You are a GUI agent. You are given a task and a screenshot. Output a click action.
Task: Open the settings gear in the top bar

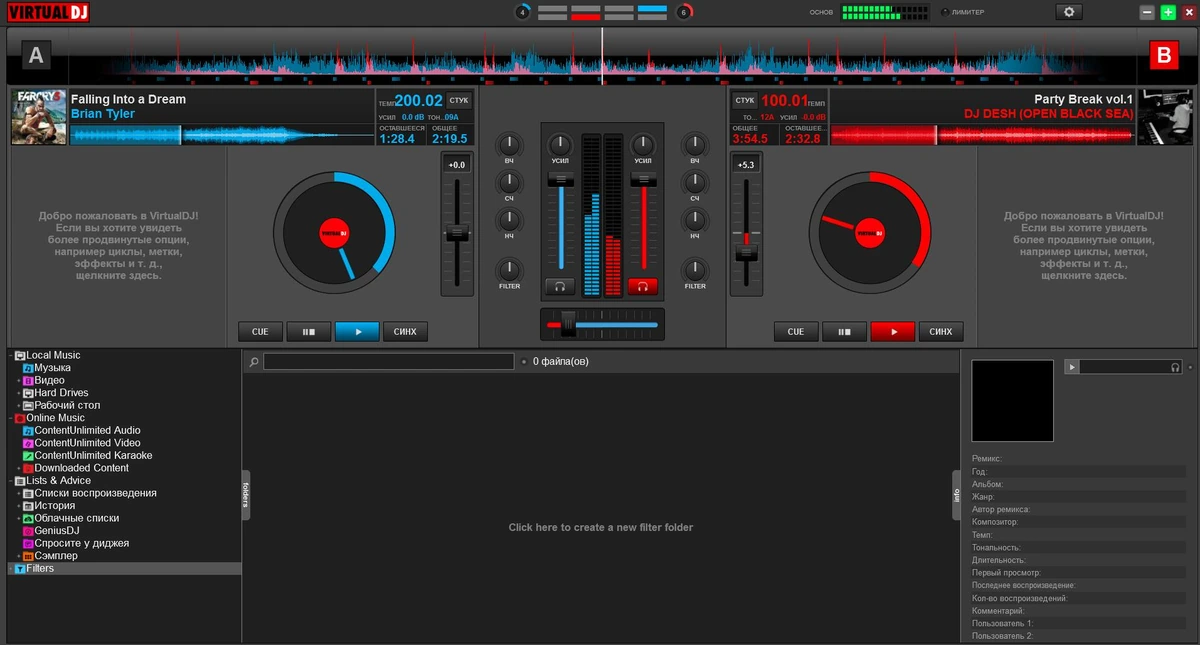(x=1069, y=12)
